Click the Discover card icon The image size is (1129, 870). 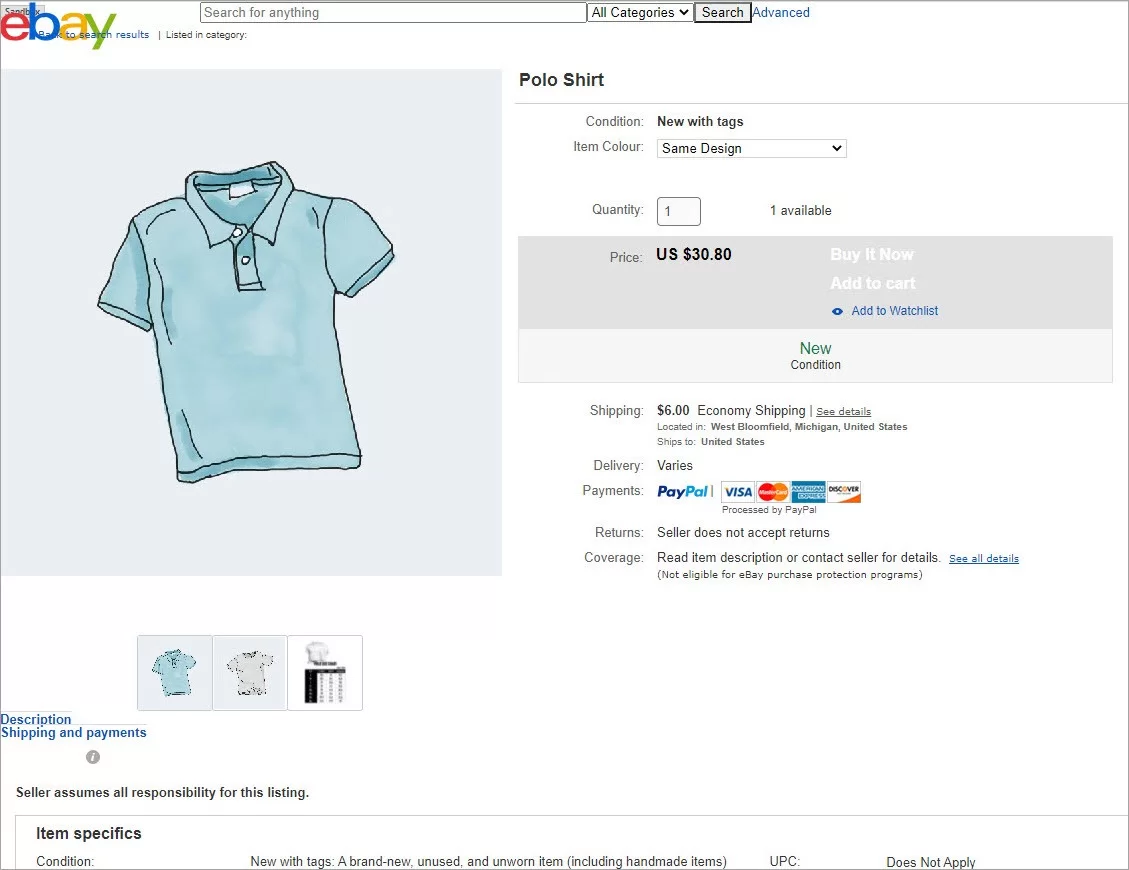click(x=843, y=491)
